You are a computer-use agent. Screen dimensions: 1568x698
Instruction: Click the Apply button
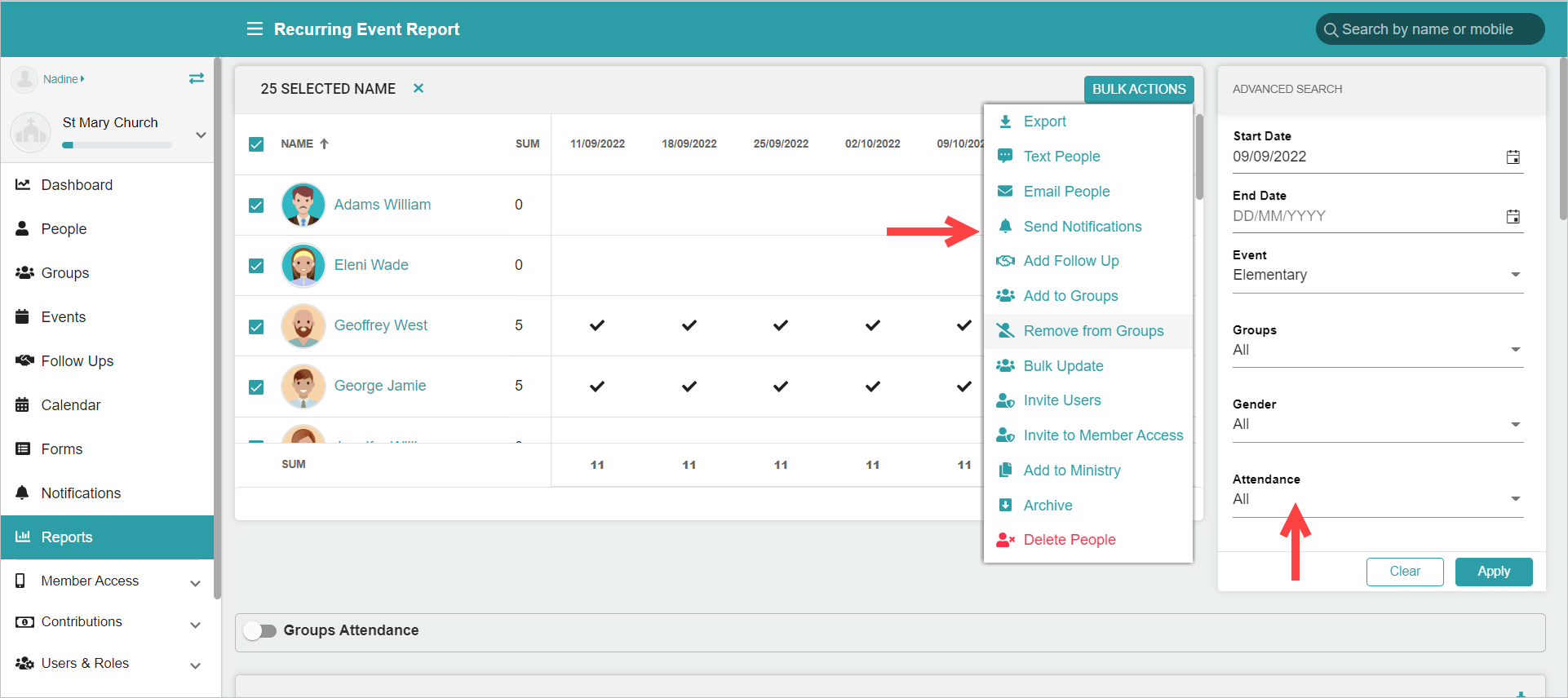(x=1494, y=572)
